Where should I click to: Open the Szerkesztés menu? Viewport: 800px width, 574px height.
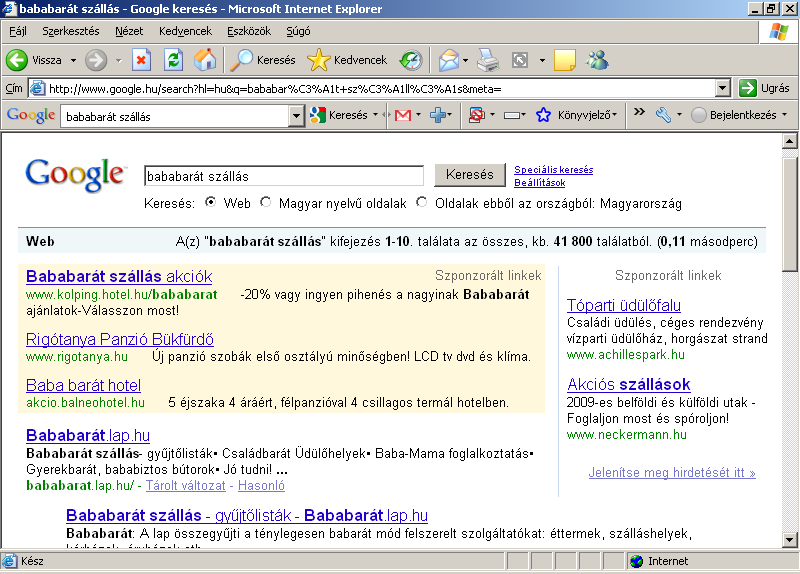(70, 31)
